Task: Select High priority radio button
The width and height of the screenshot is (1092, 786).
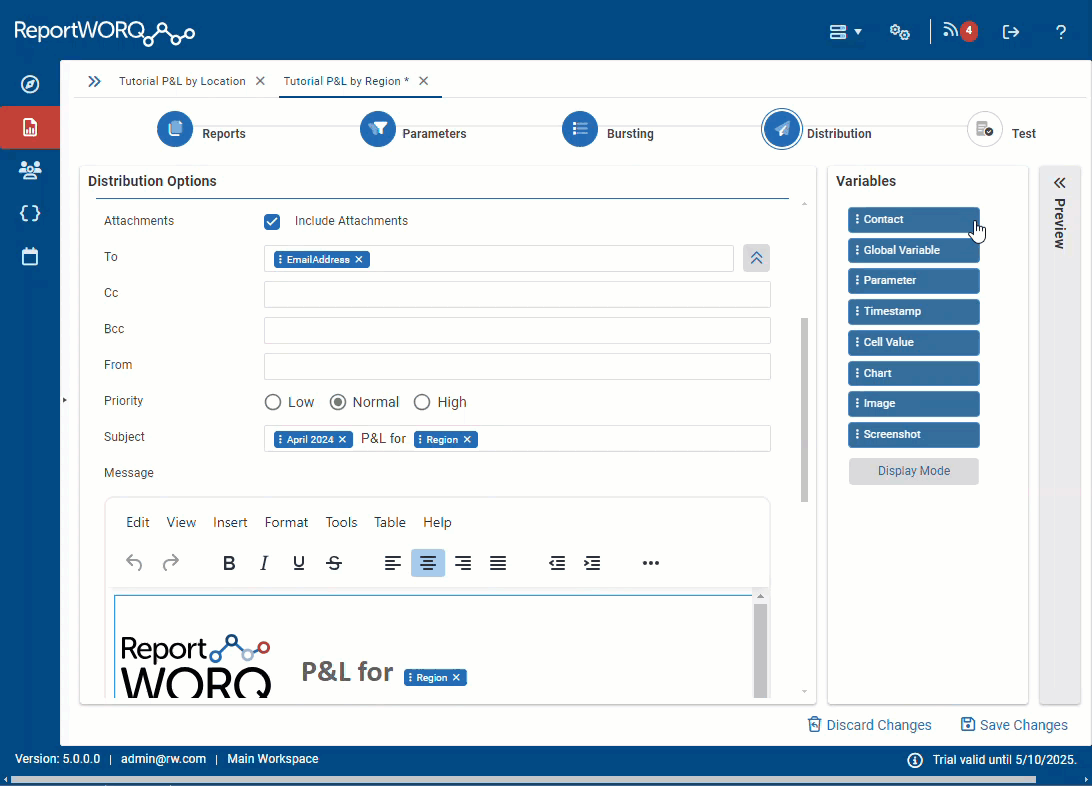Action: coord(421,402)
